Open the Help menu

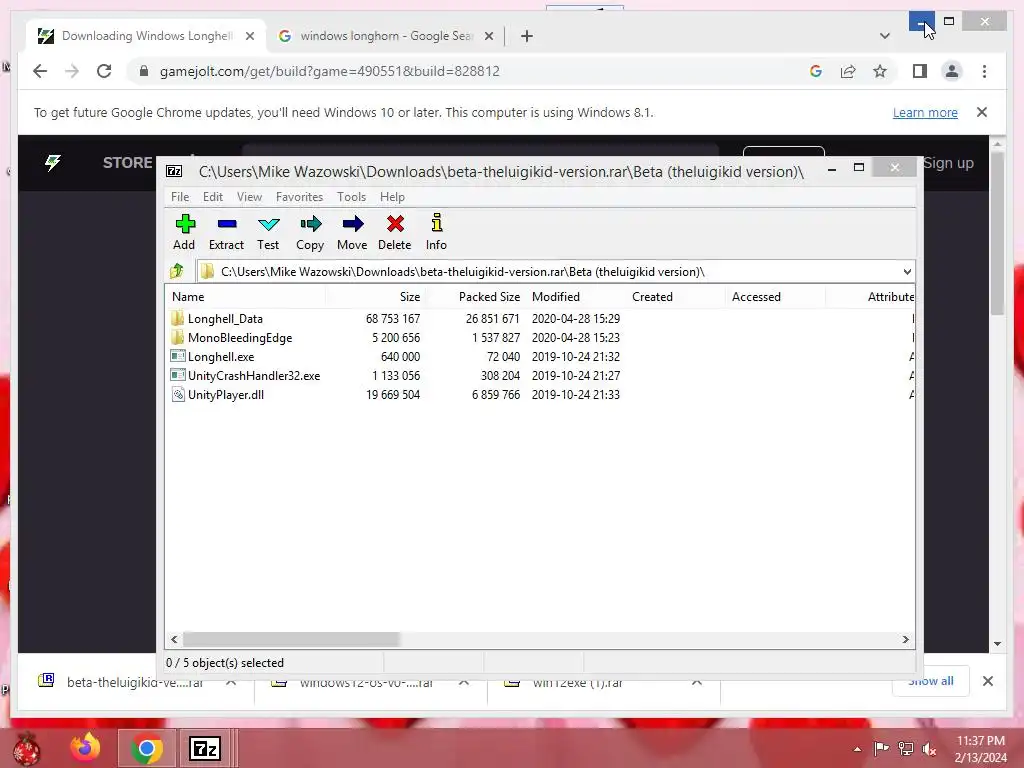click(392, 197)
